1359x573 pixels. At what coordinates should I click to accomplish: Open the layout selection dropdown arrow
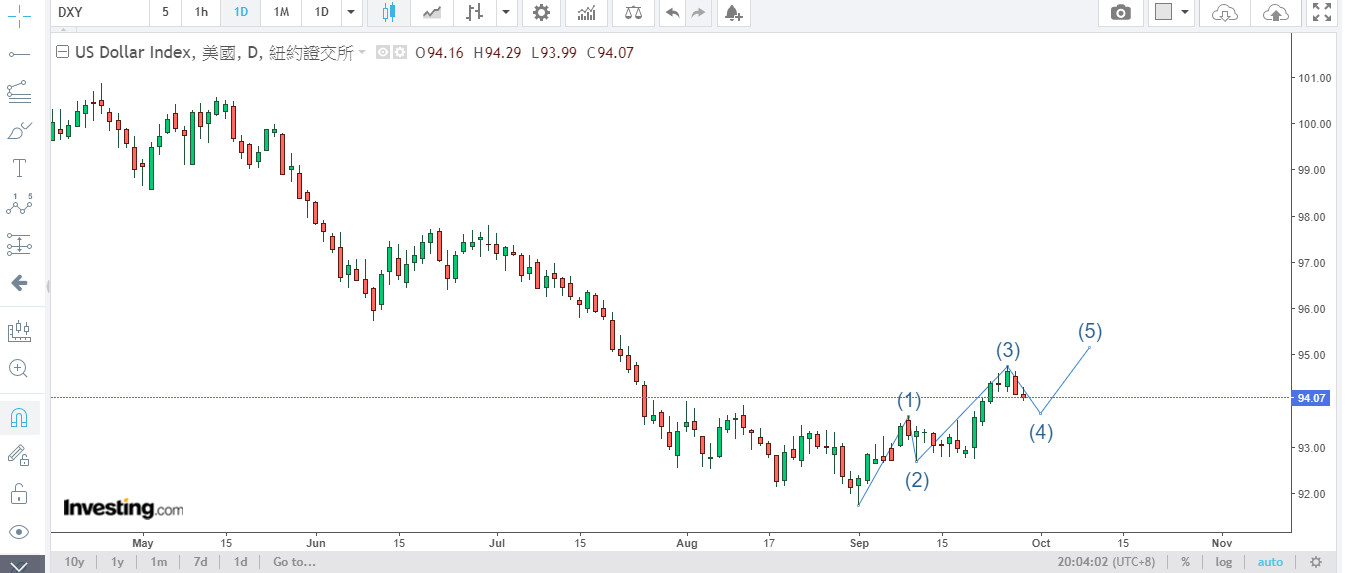1186,12
